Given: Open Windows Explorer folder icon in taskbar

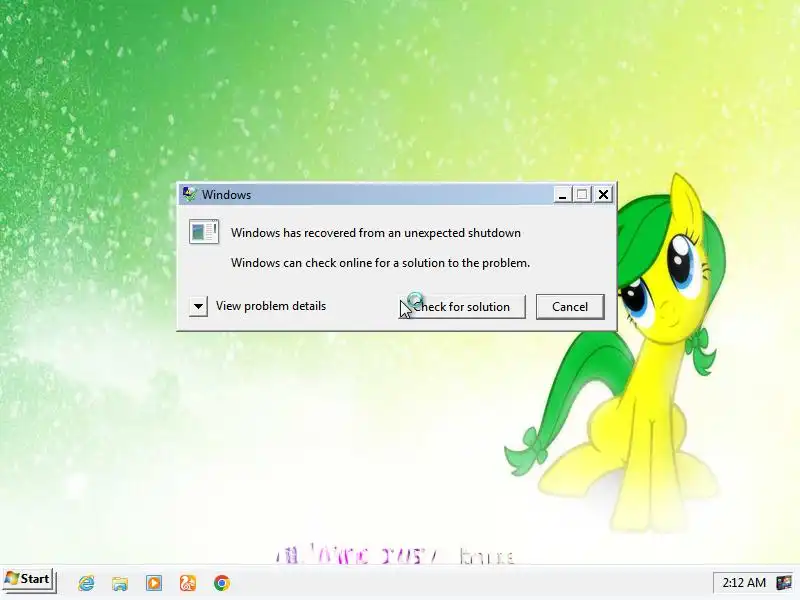Looking at the screenshot, I should click(120, 583).
